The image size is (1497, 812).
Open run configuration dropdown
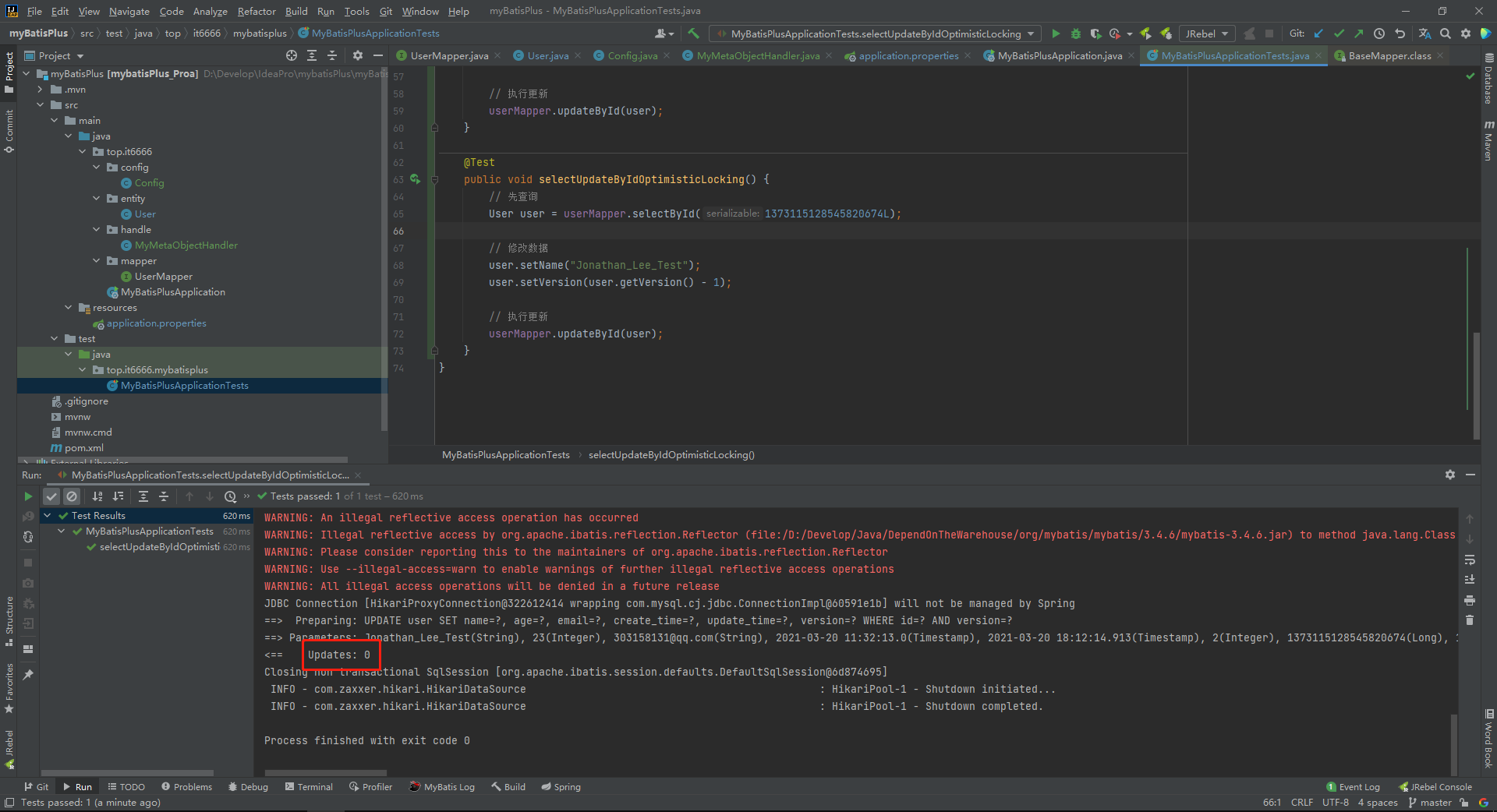[x=876, y=34]
